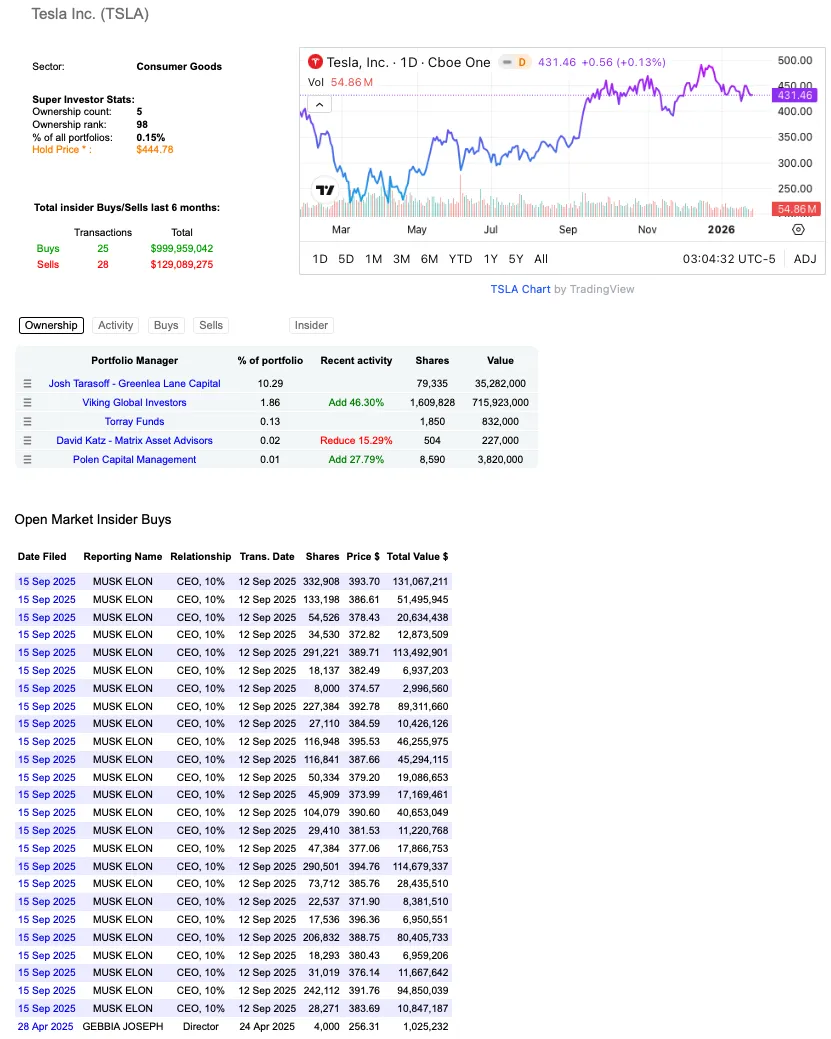Click the hamburger icon beside Josh Tarasoff row
This screenshot has height=1039, width=831.
(27, 384)
